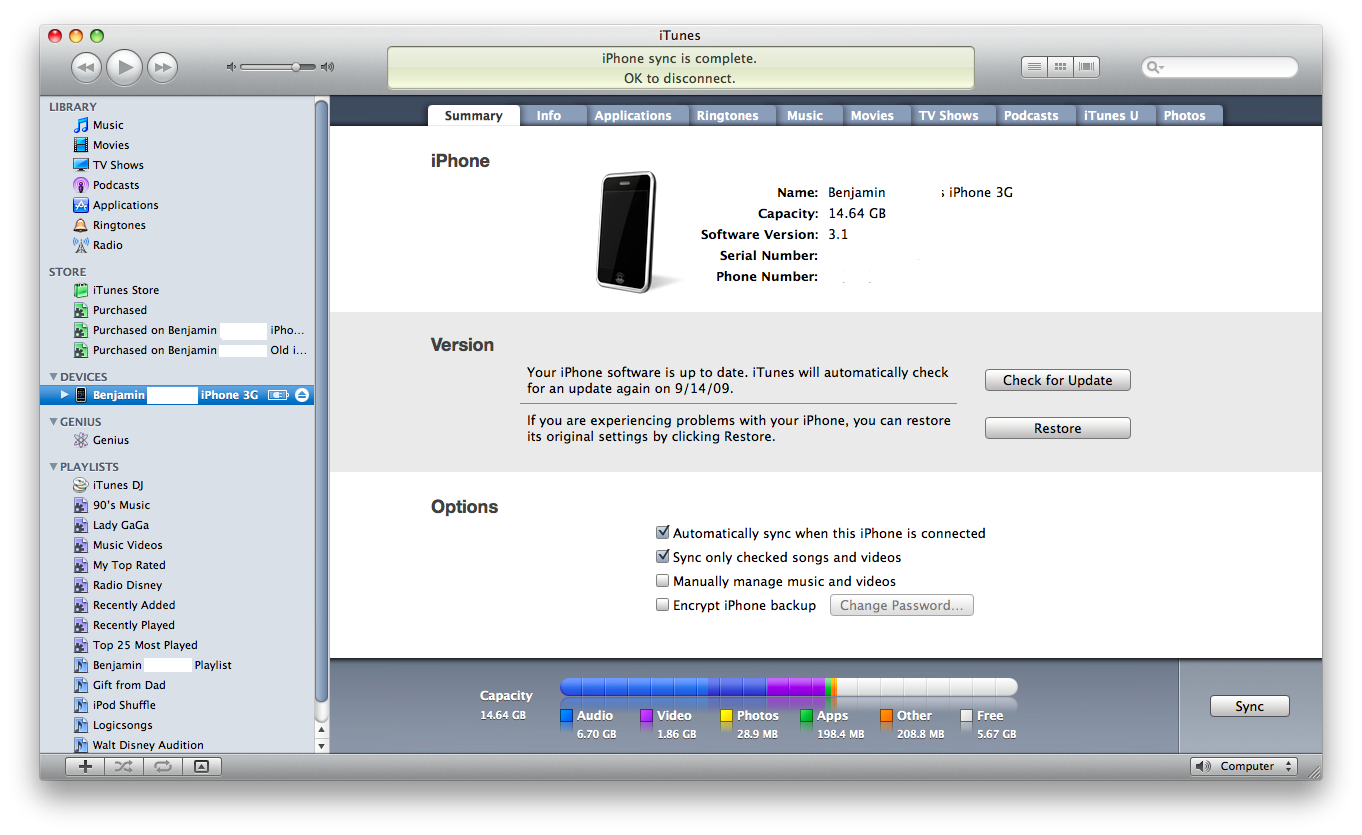This screenshot has height=835, width=1362.
Task: Open 90's Music smart playlist icon
Action: click(81, 505)
